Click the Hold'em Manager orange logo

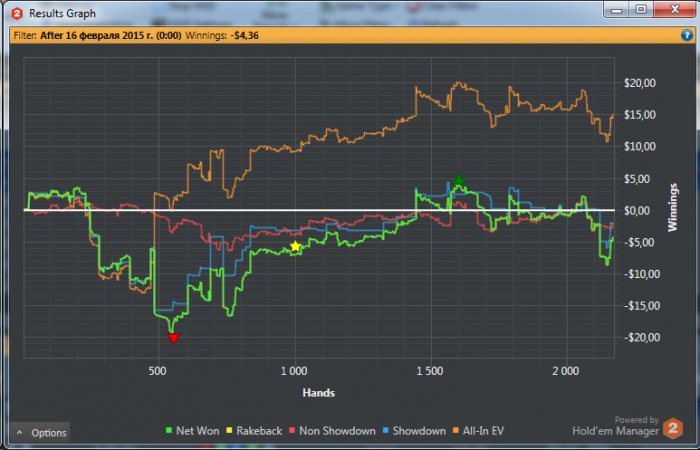click(x=673, y=429)
